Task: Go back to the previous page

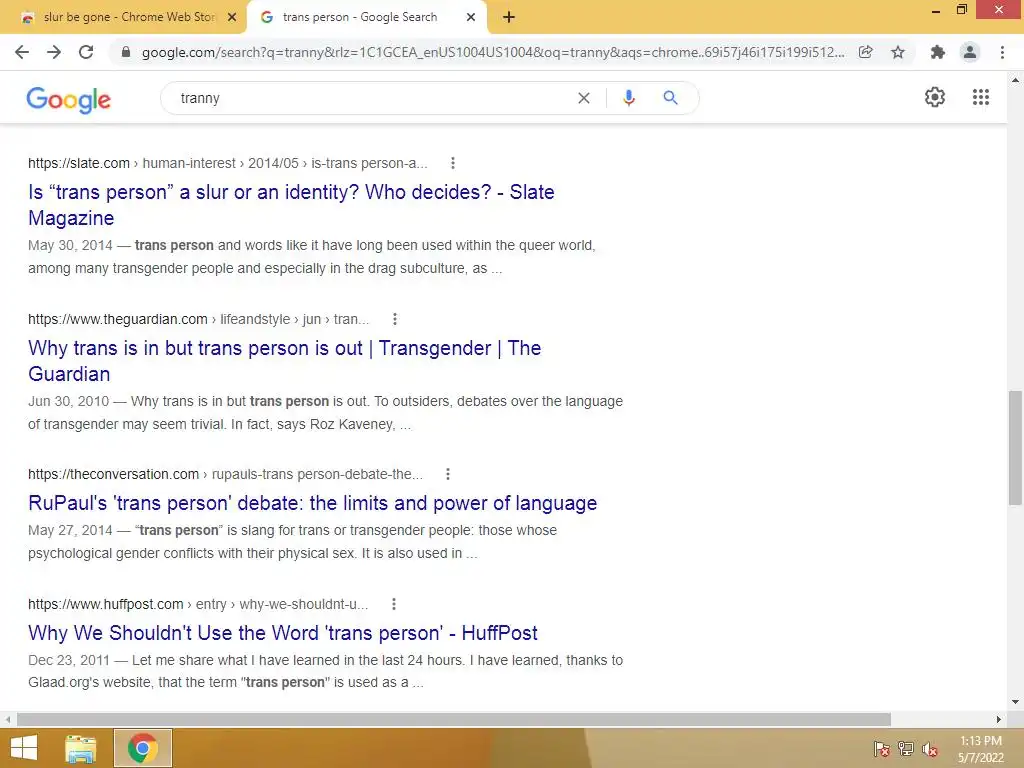Action: [22, 52]
